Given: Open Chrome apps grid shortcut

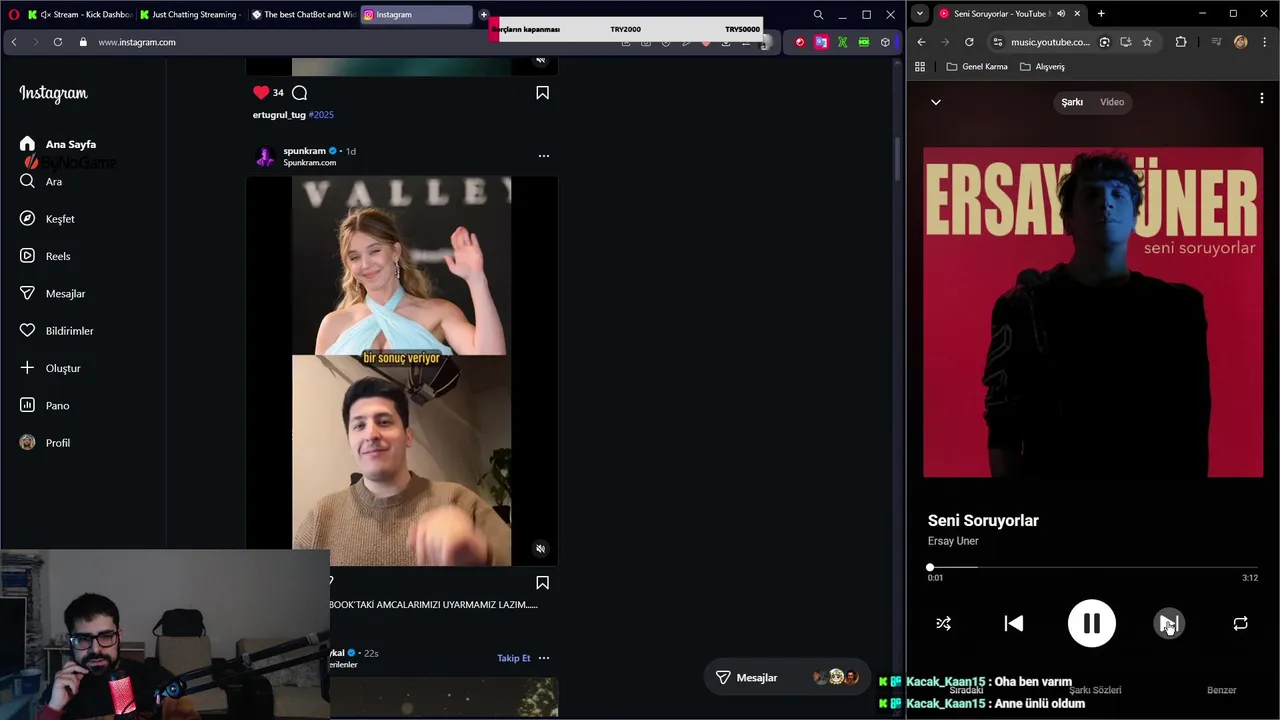Looking at the screenshot, I should coord(920,67).
